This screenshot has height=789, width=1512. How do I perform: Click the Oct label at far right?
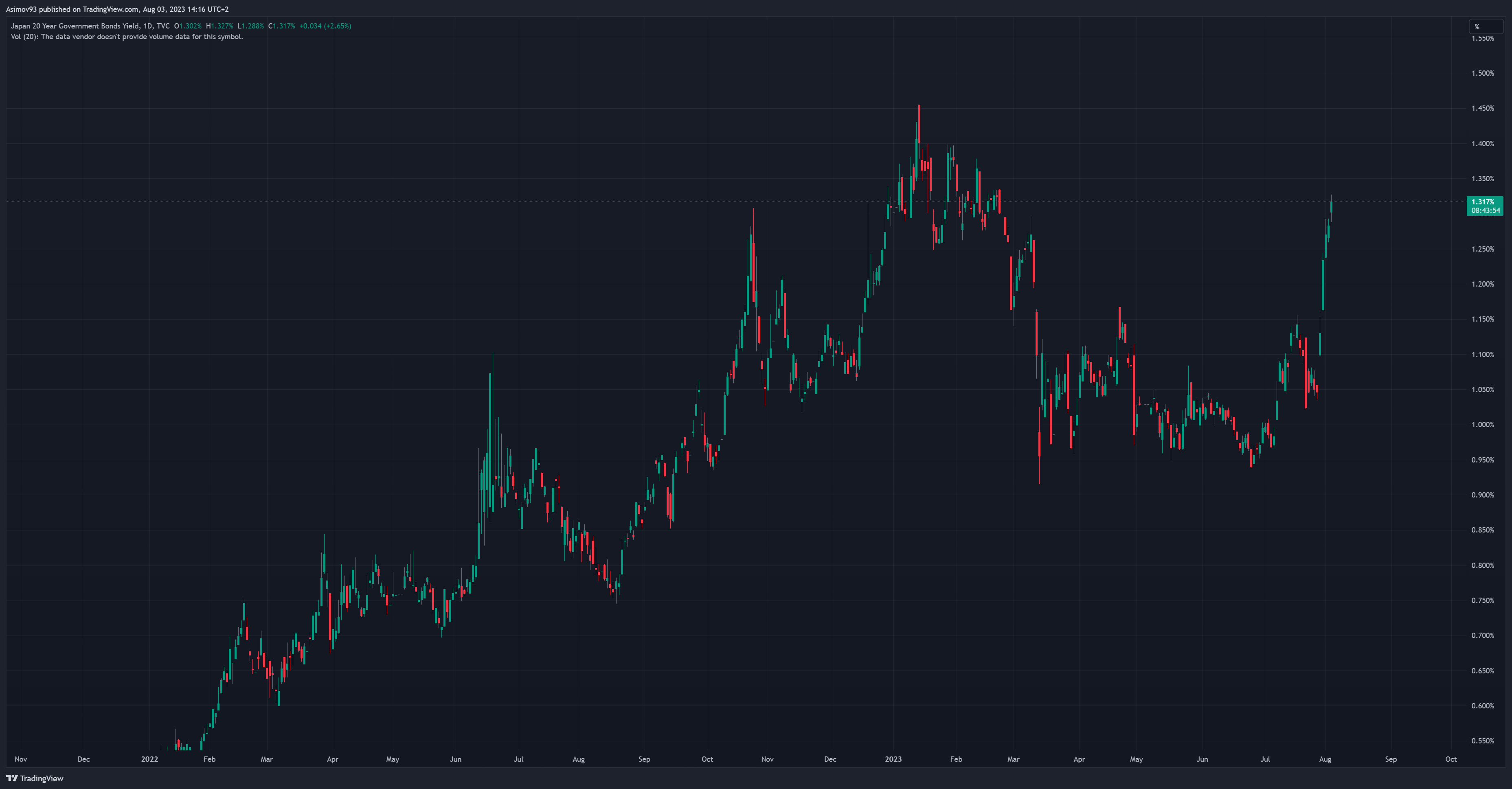[1451, 759]
